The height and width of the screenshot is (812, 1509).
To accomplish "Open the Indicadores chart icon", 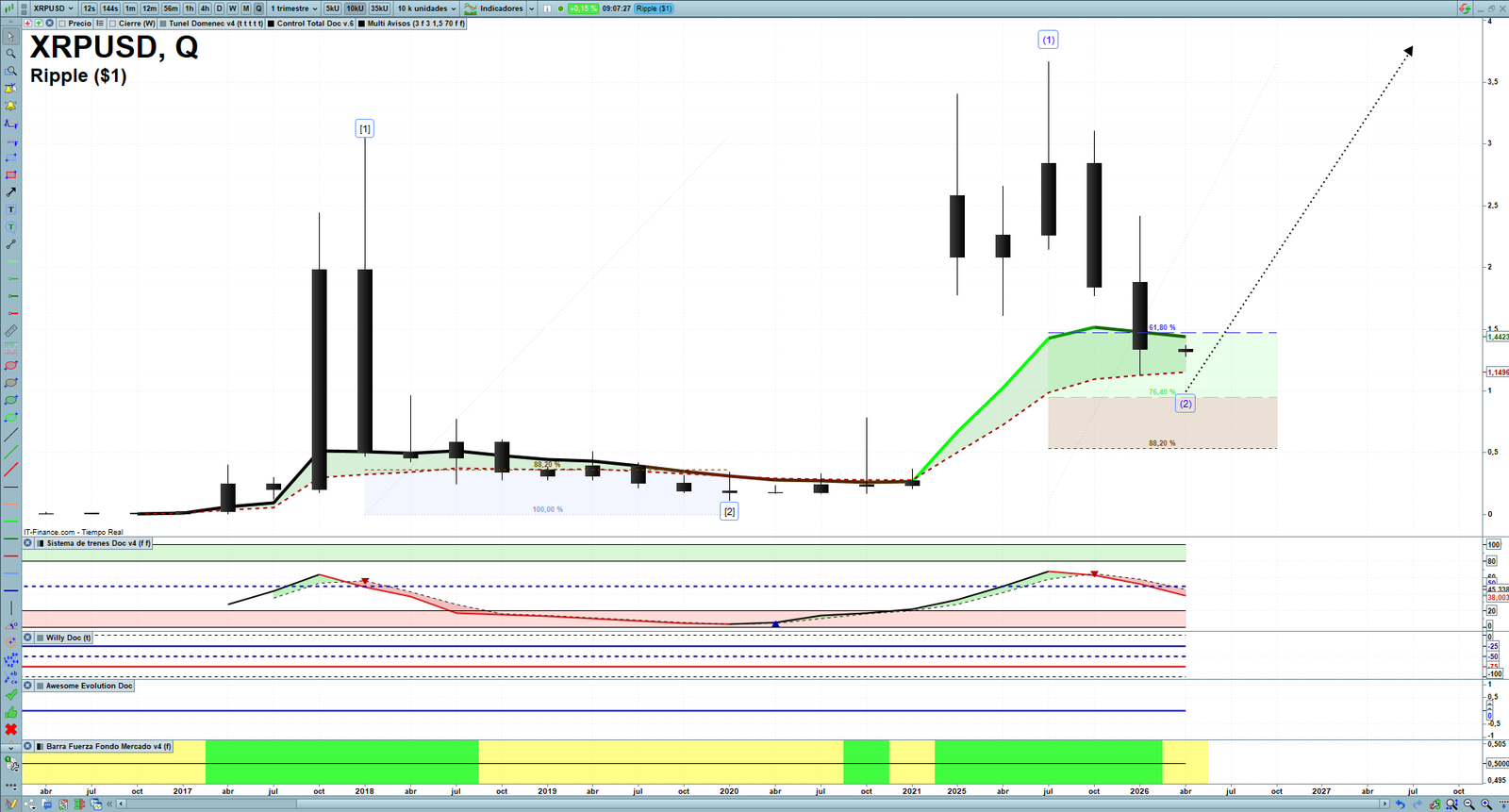I will 470,8.
